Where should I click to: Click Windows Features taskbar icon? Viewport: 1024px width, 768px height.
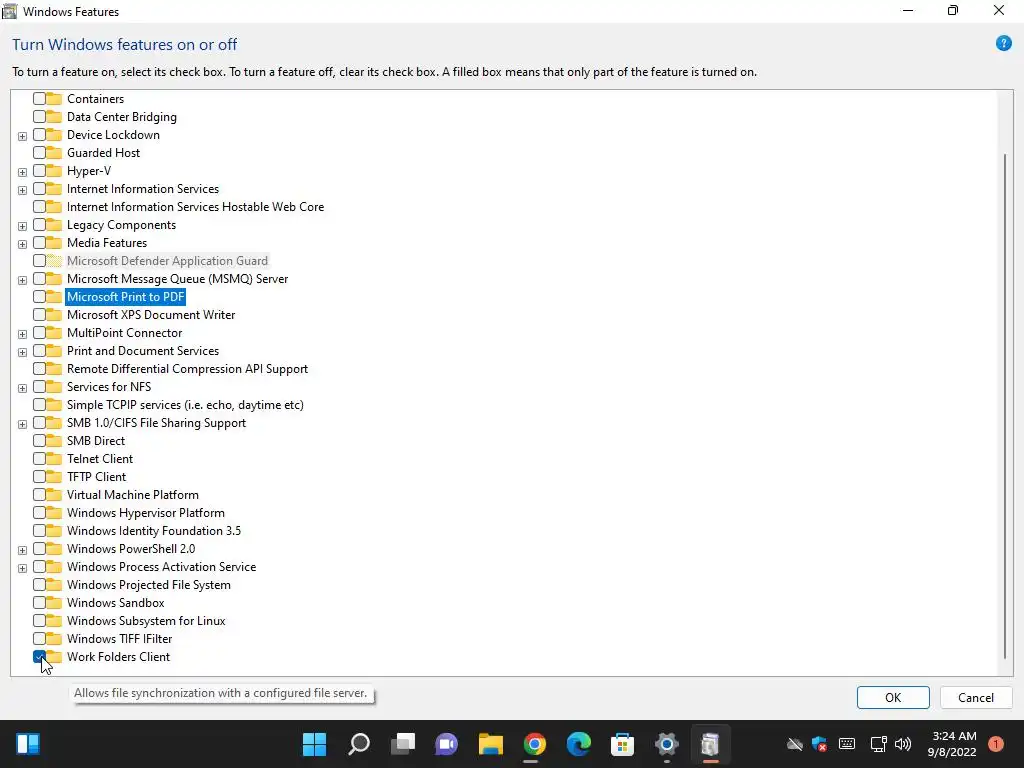(x=710, y=744)
